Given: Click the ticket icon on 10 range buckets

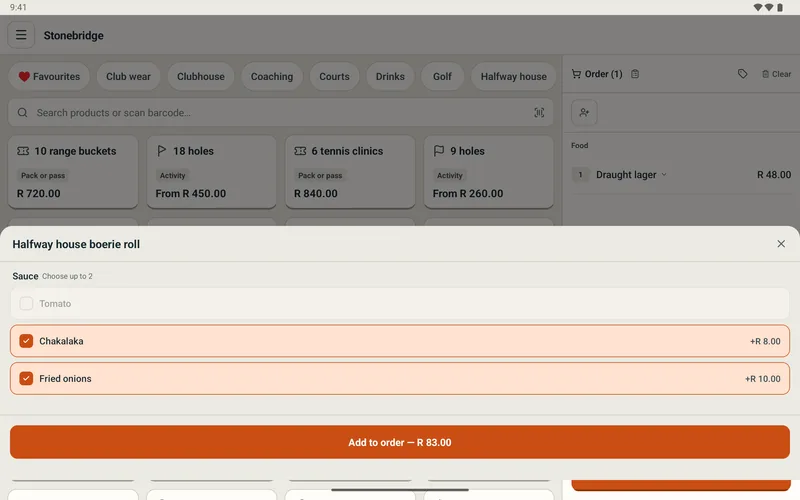Looking at the screenshot, I should point(23,151).
